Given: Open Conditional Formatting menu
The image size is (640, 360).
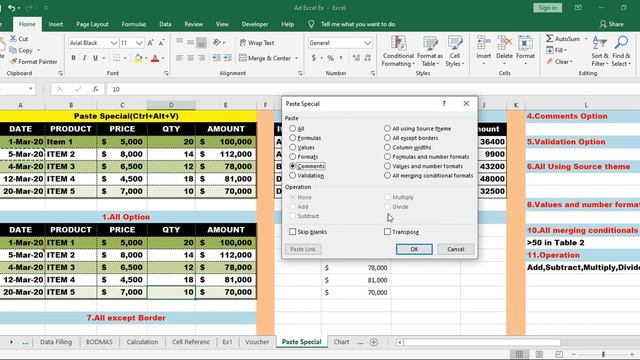Looking at the screenshot, I should coord(398,51).
